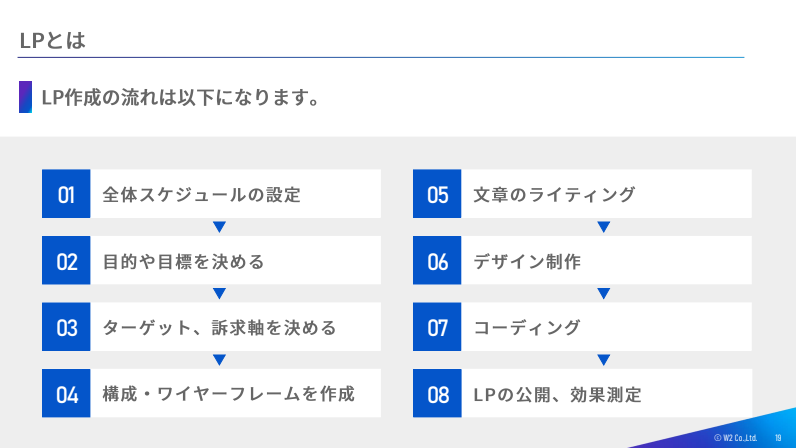
Task: Click the purple gradient bar beside the LP作成の流れ heading
Action: click(x=25, y=97)
